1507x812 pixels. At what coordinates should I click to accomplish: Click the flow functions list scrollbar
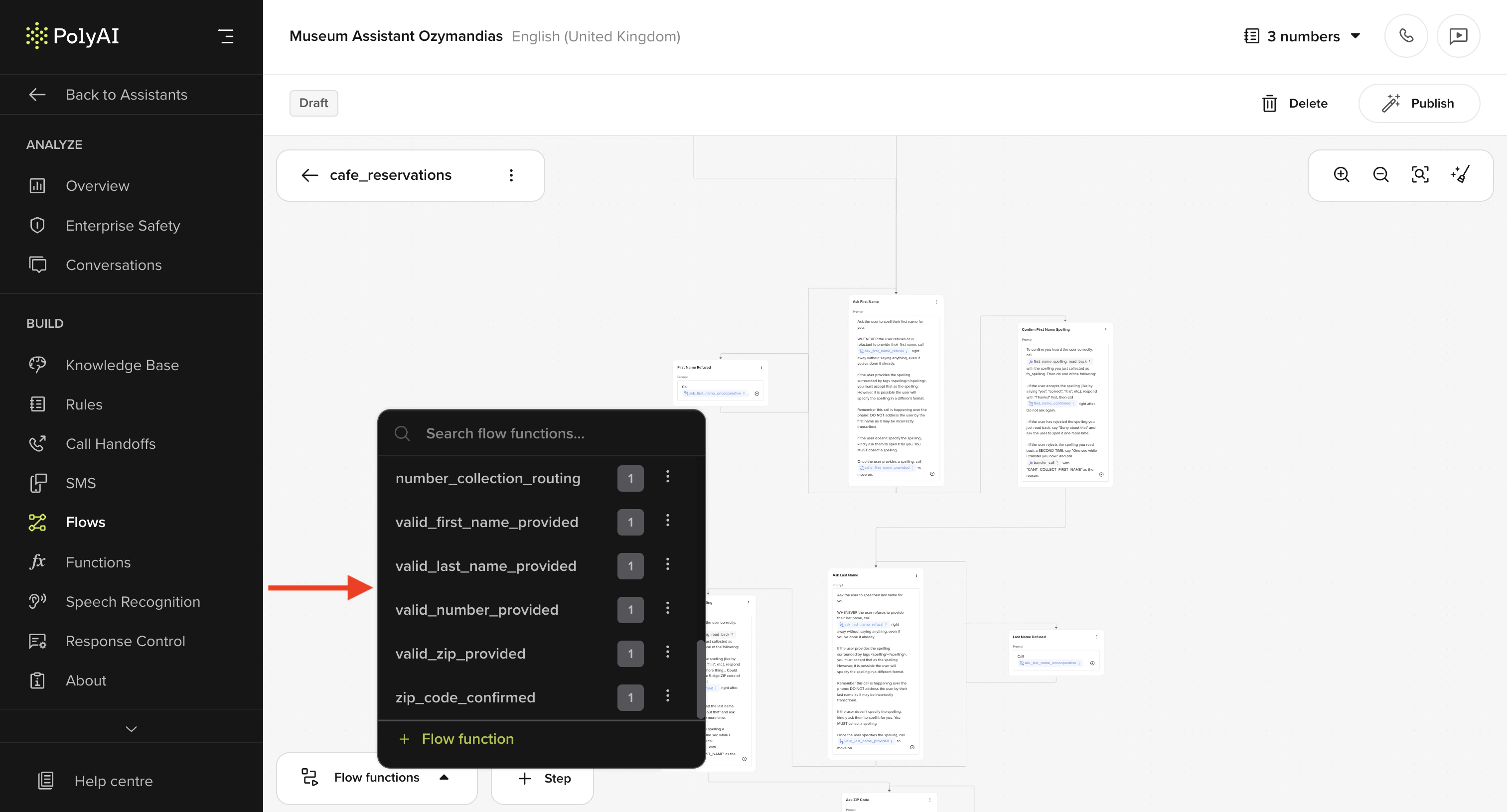click(700, 680)
